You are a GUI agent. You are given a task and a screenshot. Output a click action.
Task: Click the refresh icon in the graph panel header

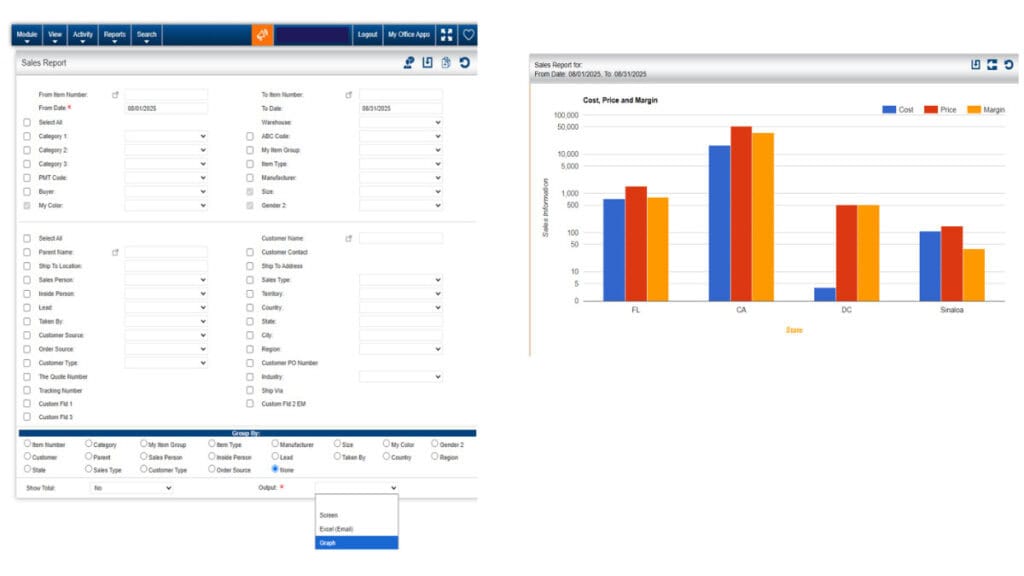[1009, 64]
